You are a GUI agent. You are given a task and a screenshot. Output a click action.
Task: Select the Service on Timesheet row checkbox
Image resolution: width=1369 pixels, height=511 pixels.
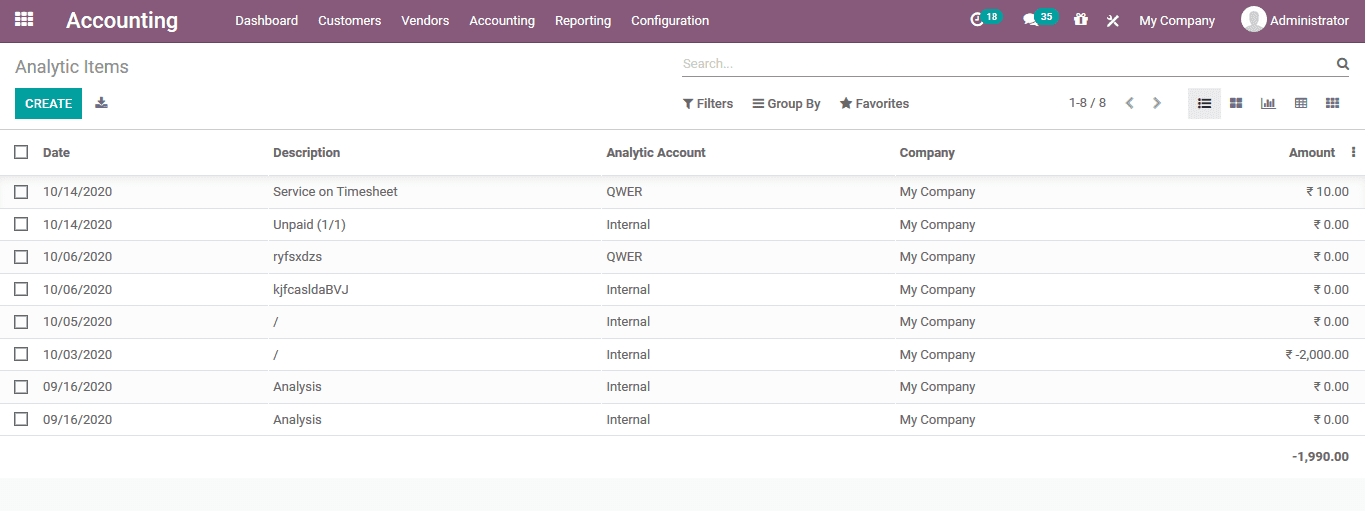tap(21, 192)
